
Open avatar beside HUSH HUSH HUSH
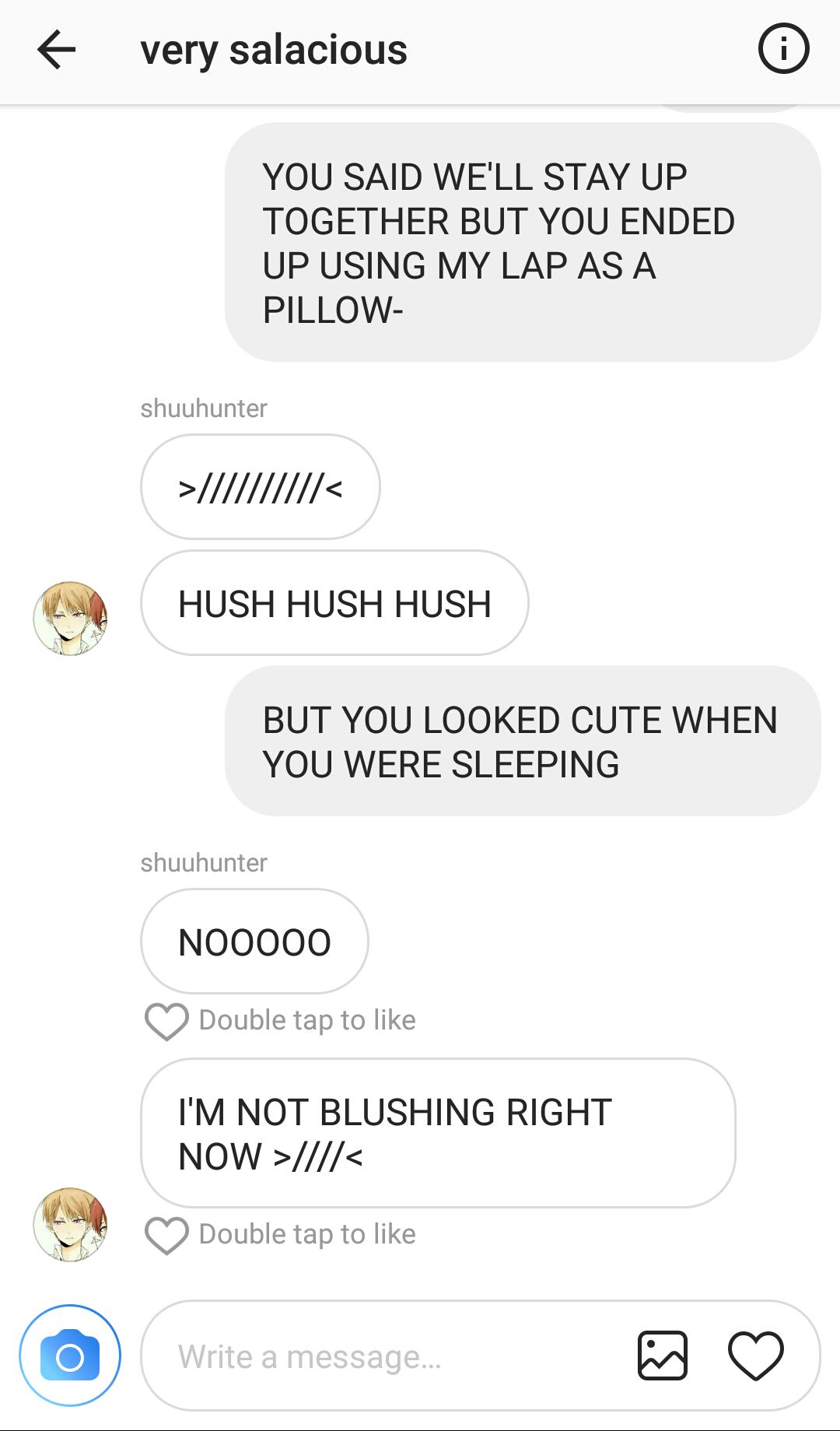[70, 618]
